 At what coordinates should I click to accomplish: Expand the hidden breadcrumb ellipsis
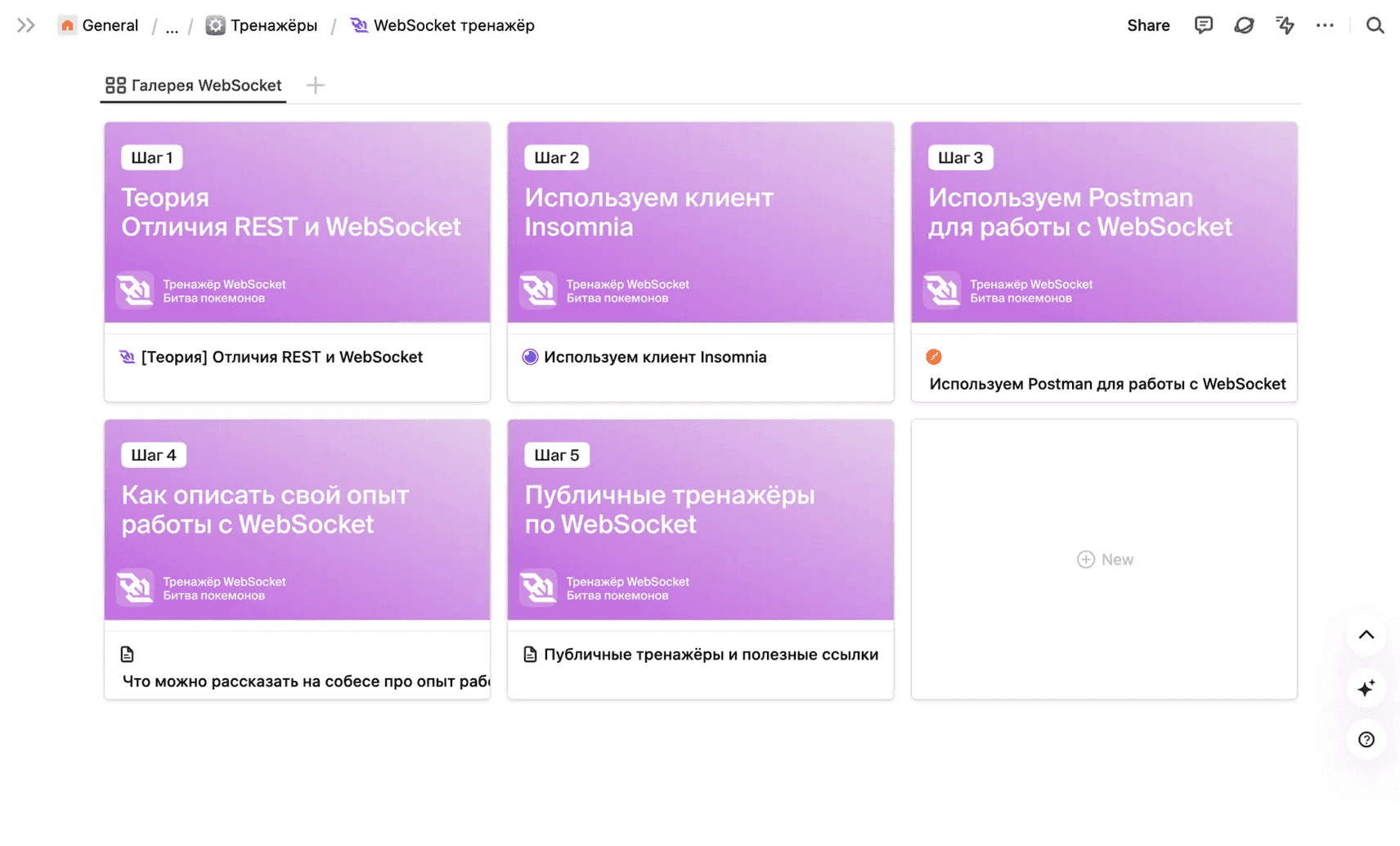coord(172,27)
